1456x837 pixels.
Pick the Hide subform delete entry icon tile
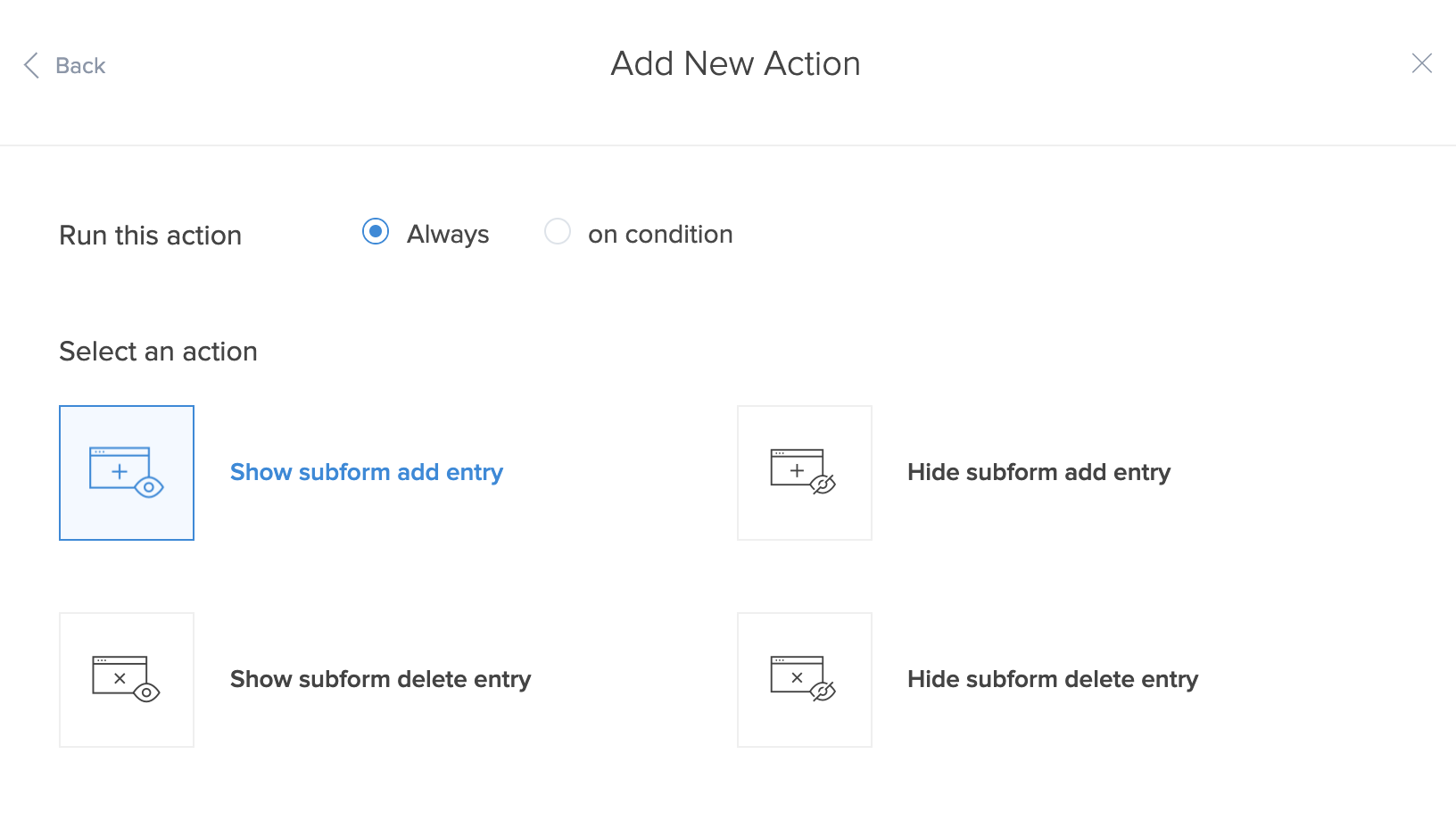[805, 680]
